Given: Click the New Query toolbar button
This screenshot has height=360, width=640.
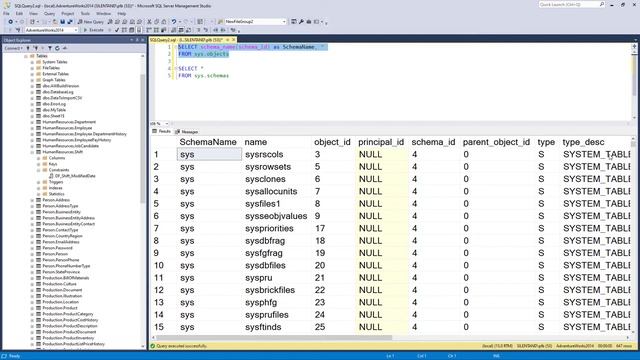Looking at the screenshot, I should [91, 22].
